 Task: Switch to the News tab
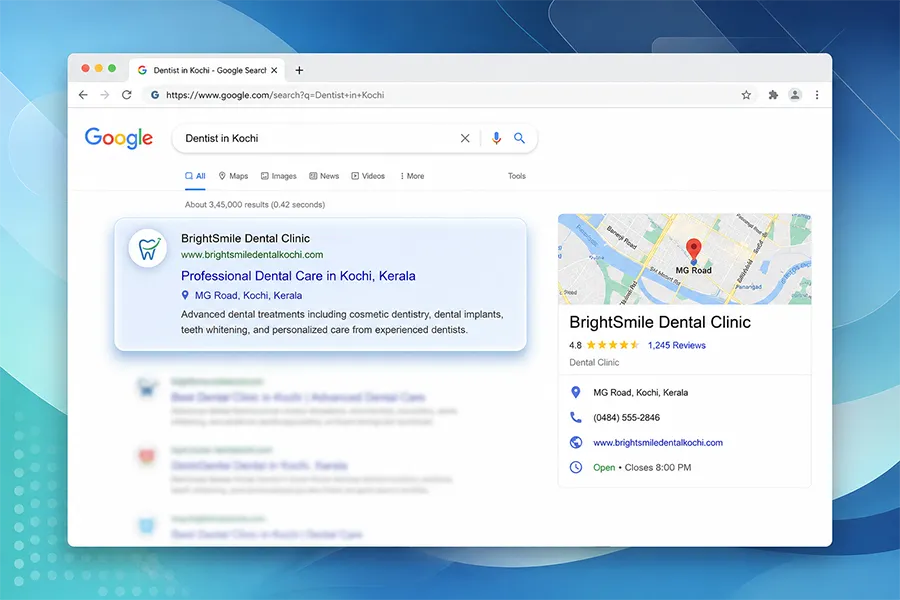[324, 176]
